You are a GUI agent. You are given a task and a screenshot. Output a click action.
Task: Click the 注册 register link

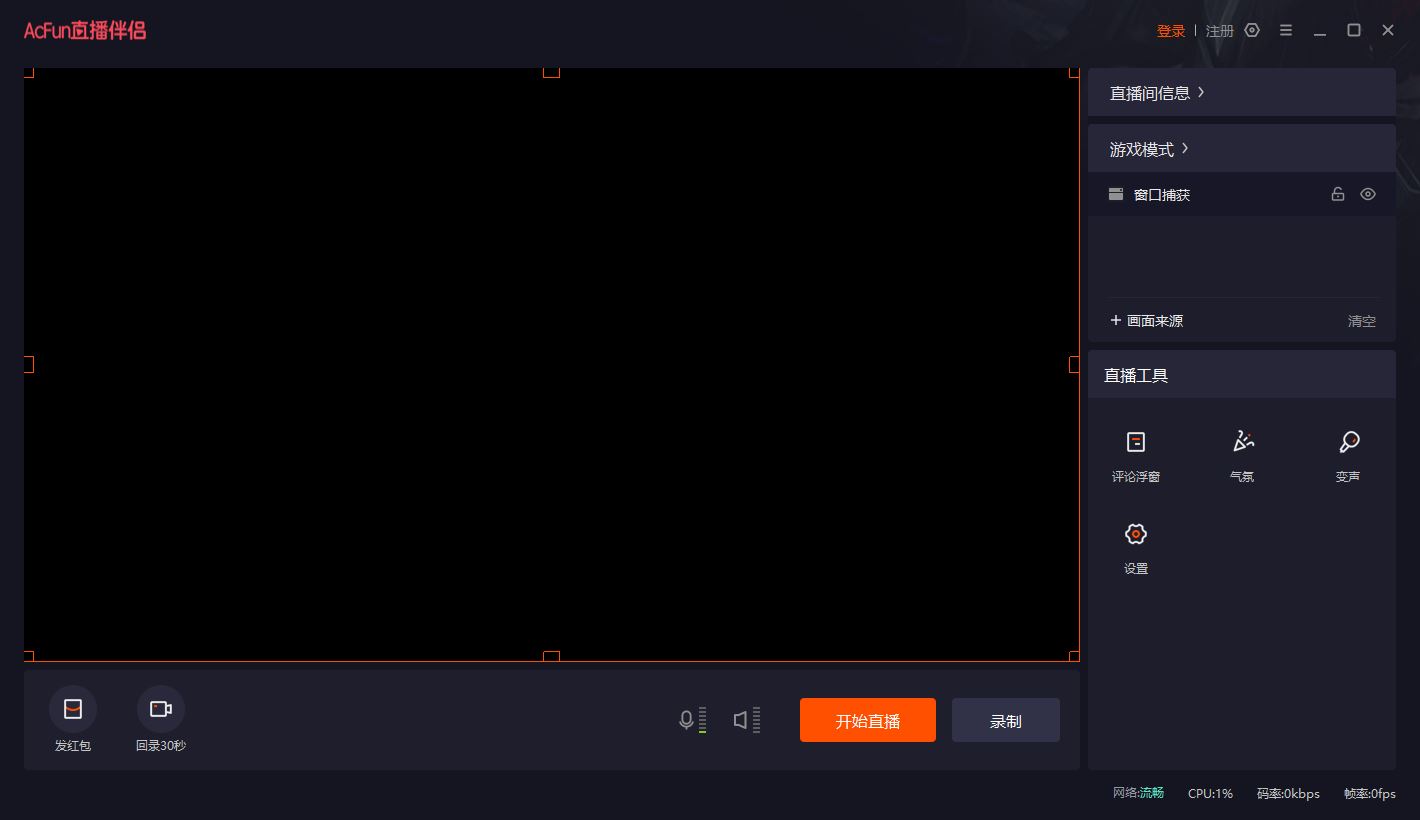[x=1220, y=30]
